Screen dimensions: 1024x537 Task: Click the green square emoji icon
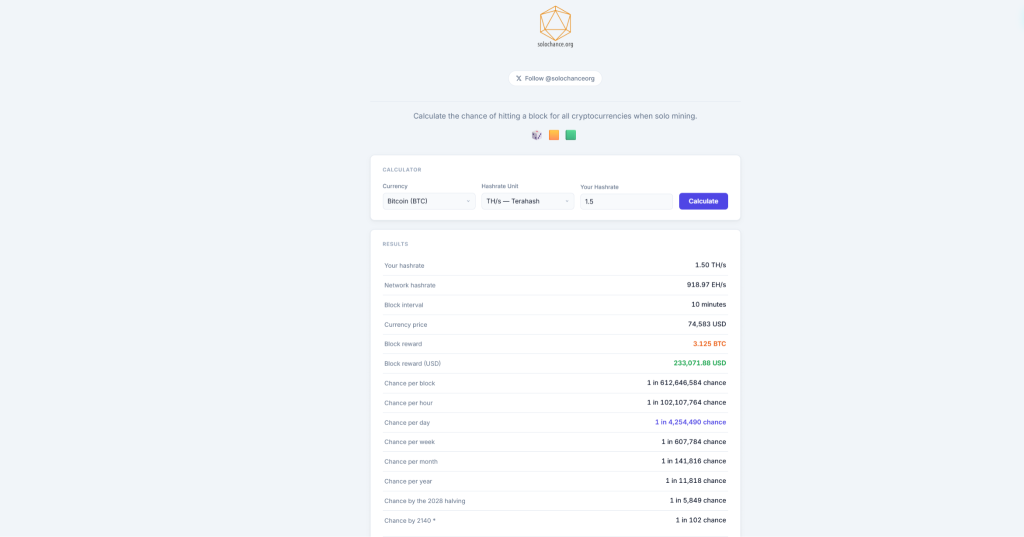(571, 135)
